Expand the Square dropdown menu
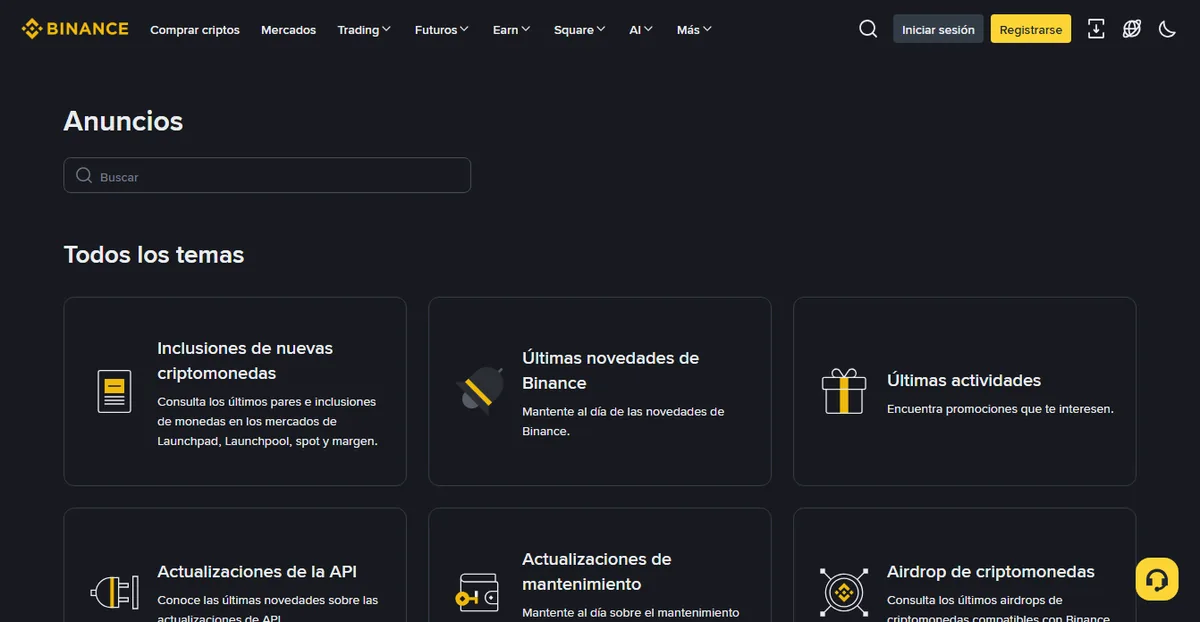 click(580, 30)
